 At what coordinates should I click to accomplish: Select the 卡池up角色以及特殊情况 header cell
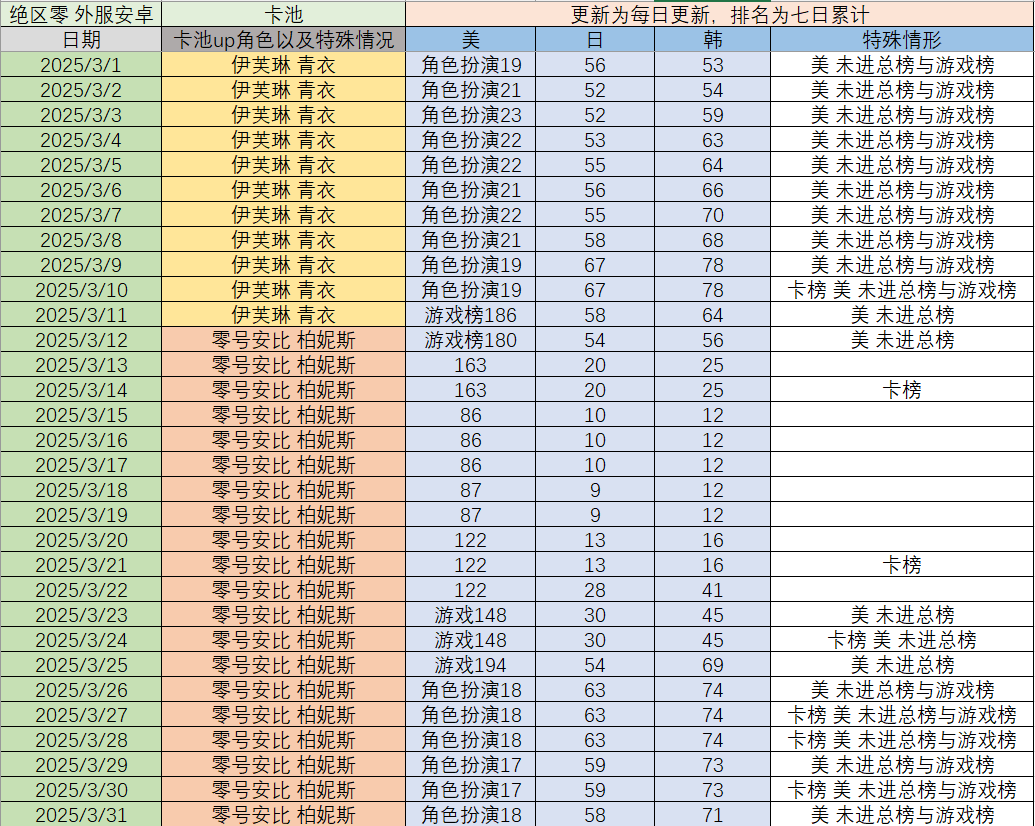coord(283,39)
